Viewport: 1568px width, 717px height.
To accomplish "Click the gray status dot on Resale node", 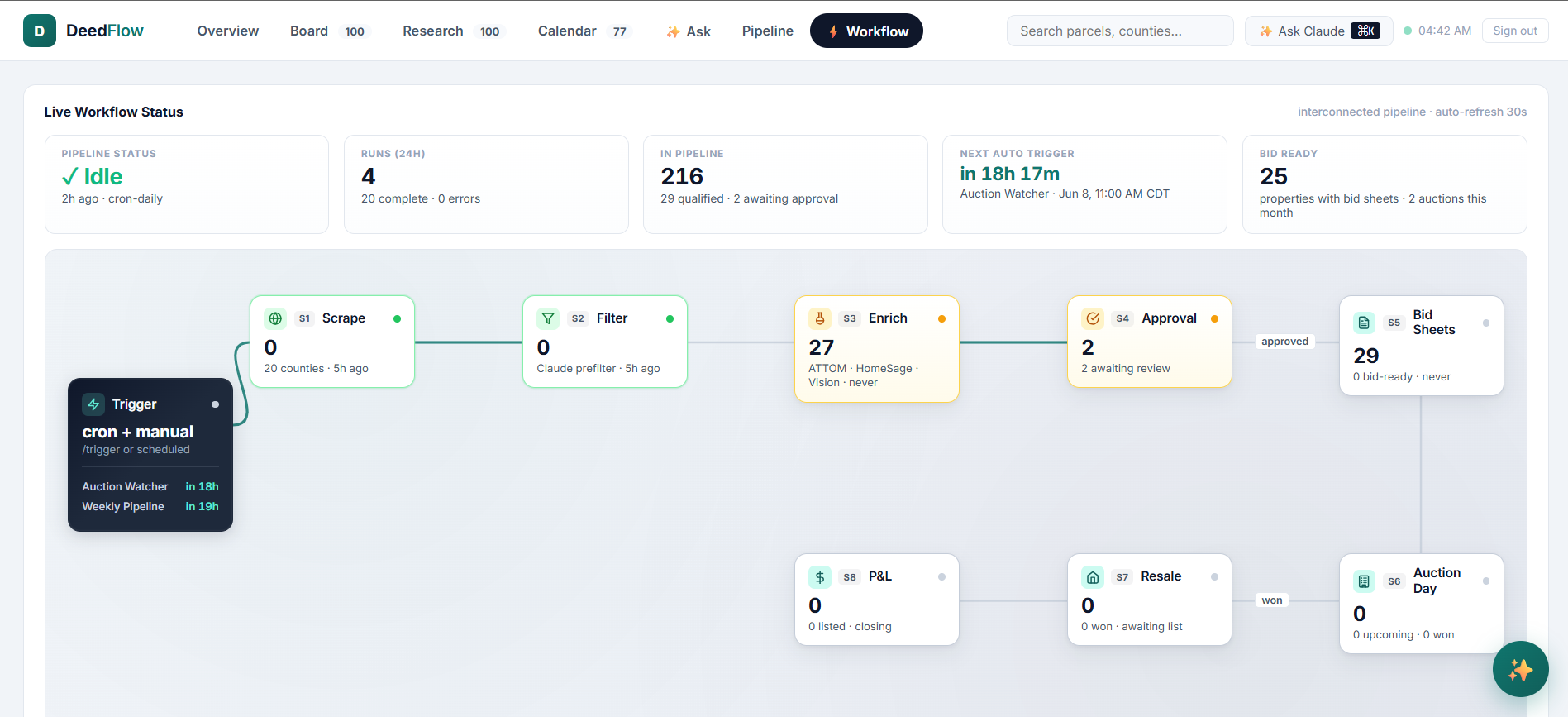I will point(1215,577).
